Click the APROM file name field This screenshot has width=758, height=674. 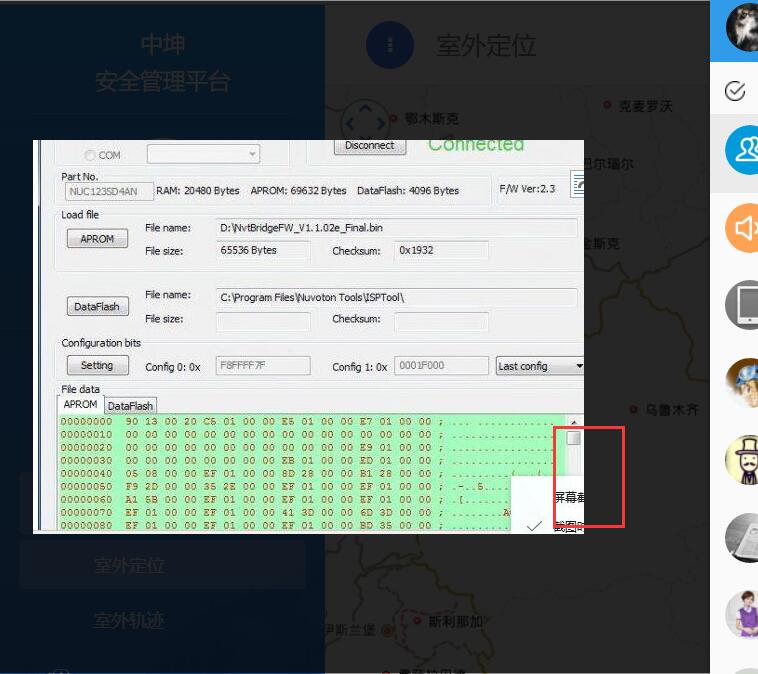click(x=396, y=228)
